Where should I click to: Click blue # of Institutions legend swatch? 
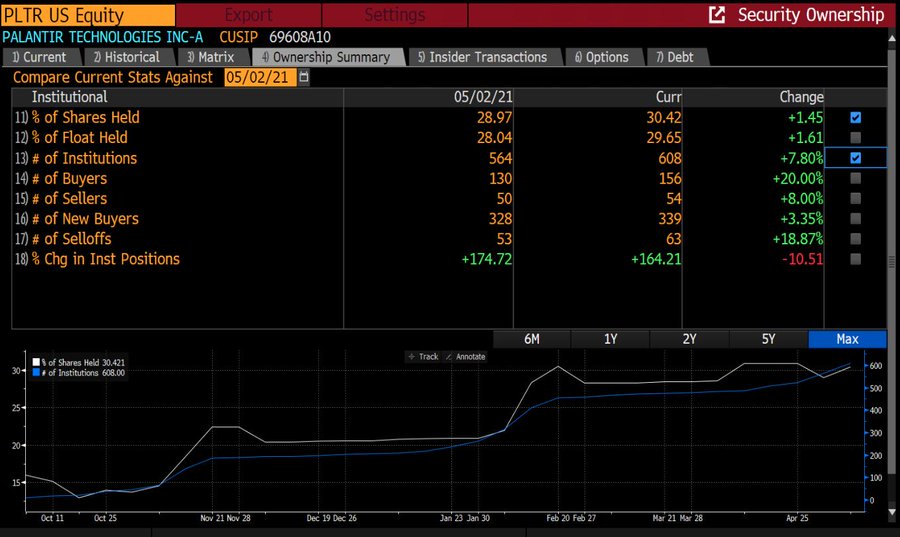tap(36, 372)
